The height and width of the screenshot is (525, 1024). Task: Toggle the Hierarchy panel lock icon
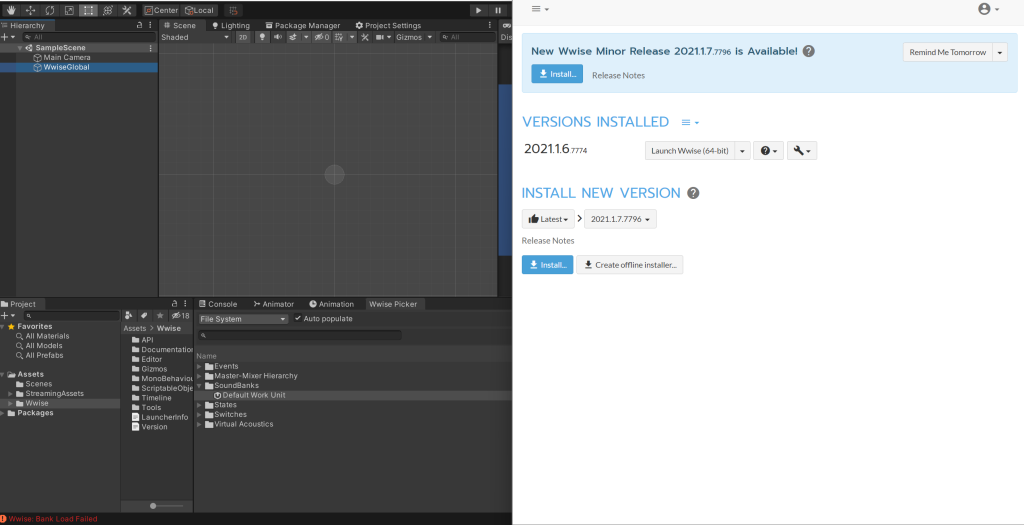point(140,25)
